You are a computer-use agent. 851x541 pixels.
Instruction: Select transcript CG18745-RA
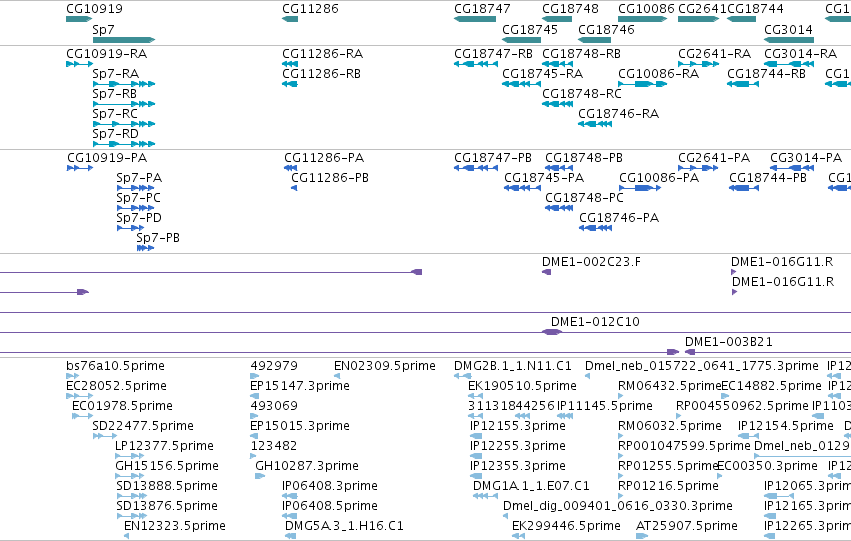pyautogui.click(x=543, y=74)
